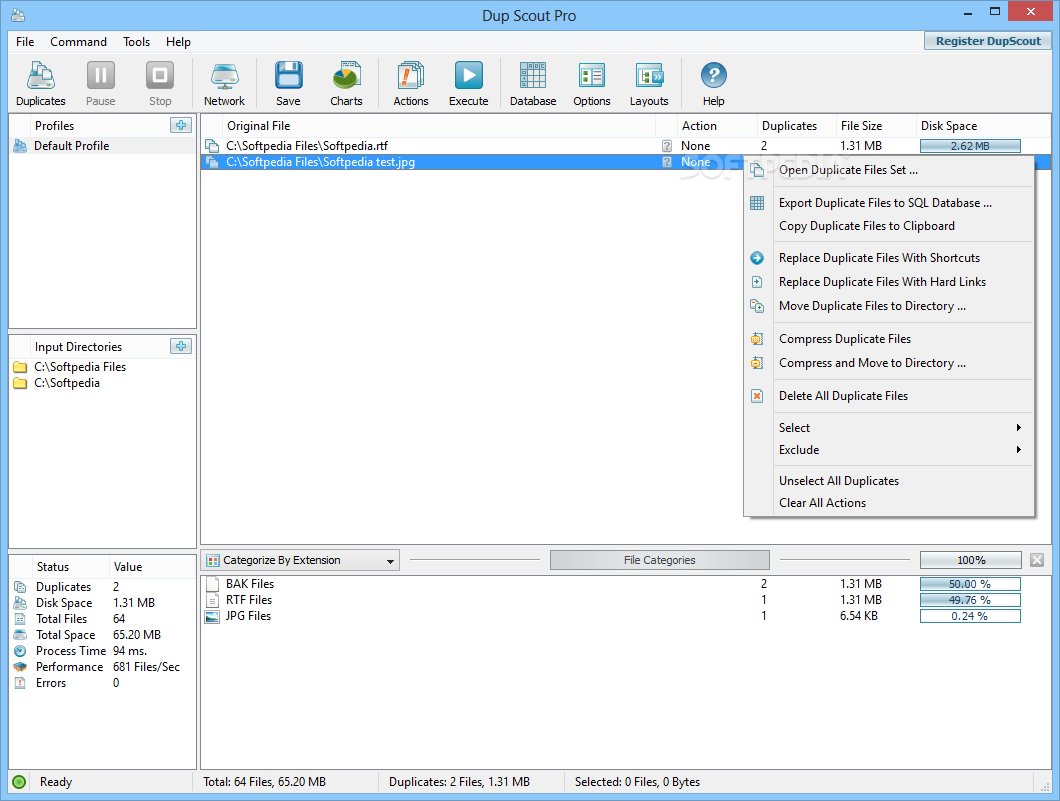The height and width of the screenshot is (801, 1060).
Task: Click the Pause toolbar icon
Action: [x=101, y=83]
